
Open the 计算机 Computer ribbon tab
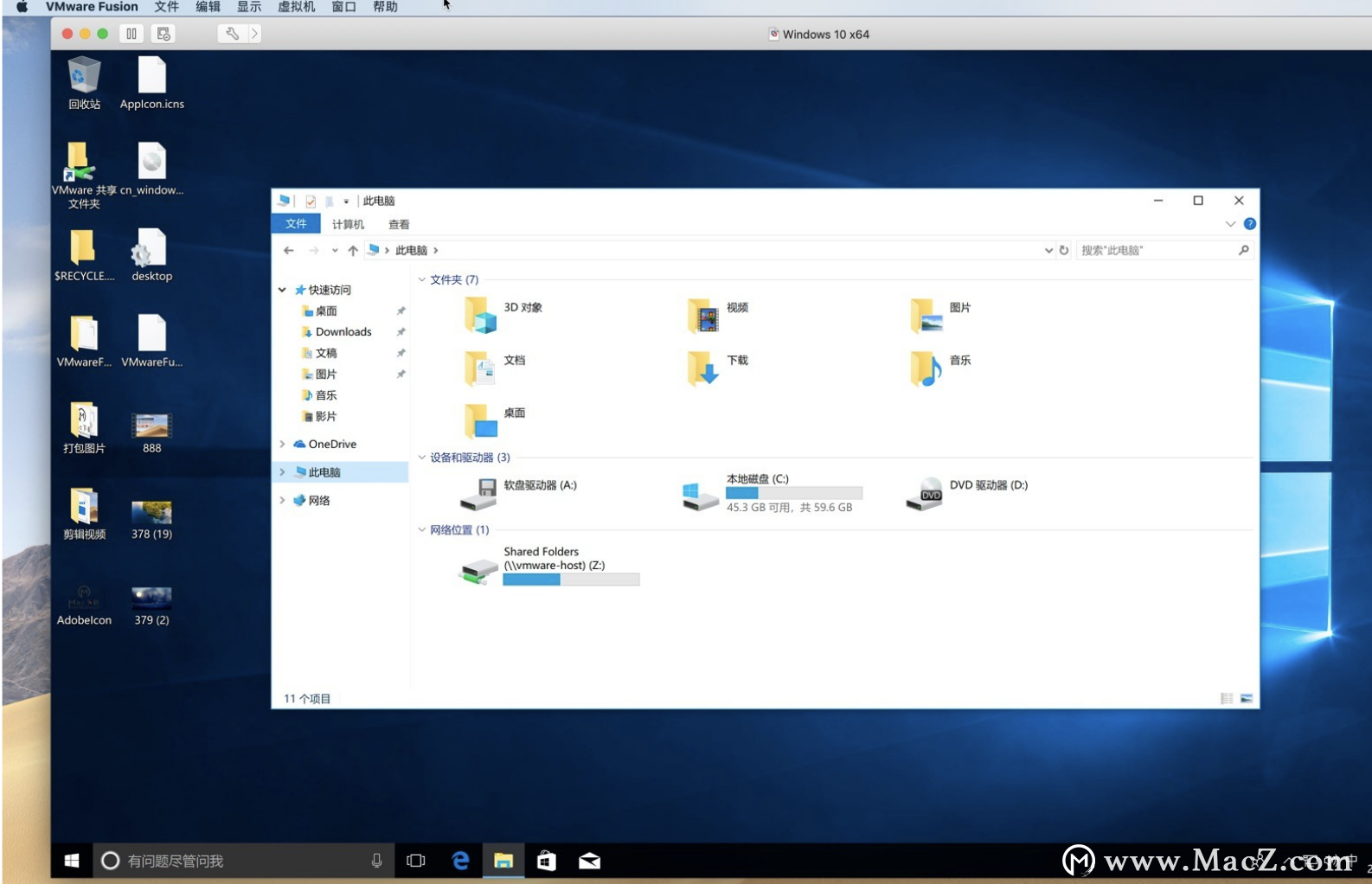coord(348,224)
